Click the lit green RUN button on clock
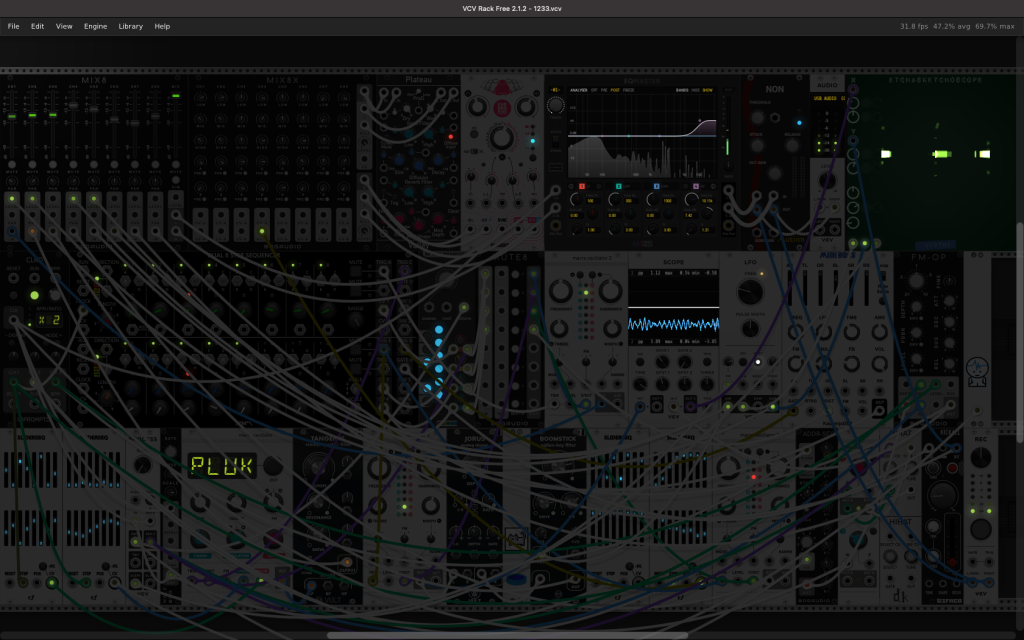Screen dimensions: 1024x640 pyautogui.click(x=34, y=295)
